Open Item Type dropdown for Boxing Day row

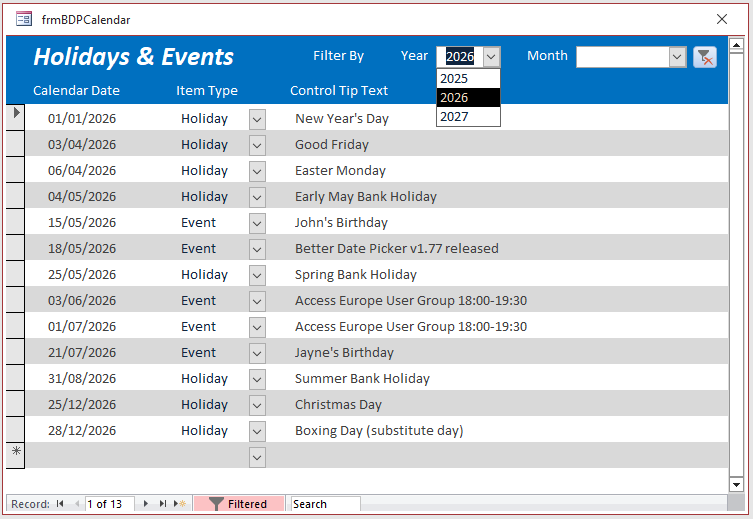coord(257,431)
